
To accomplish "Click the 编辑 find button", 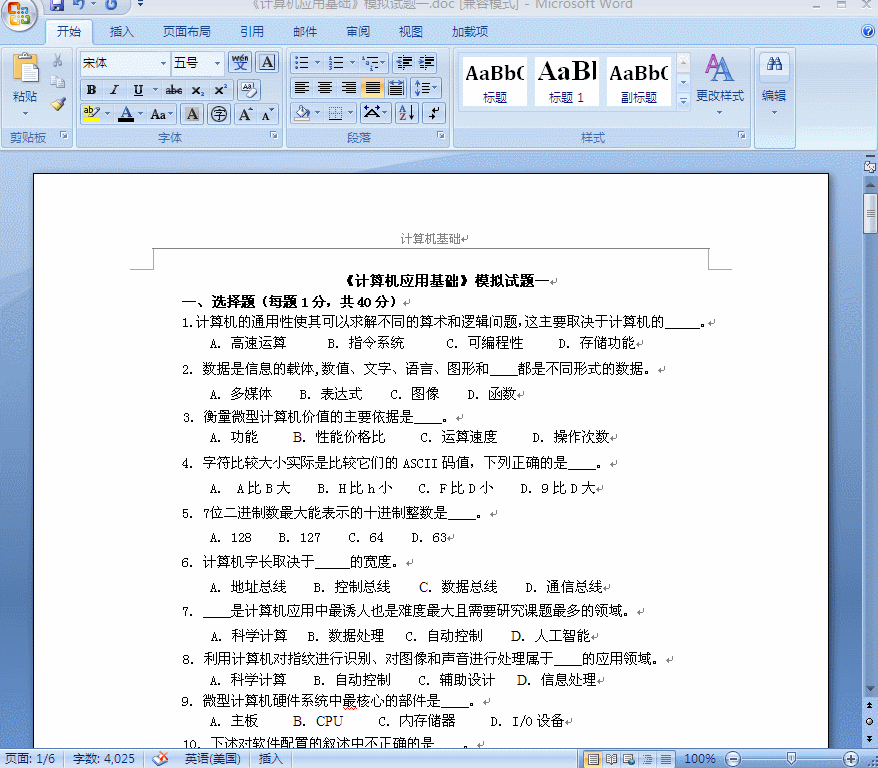I will click(x=774, y=84).
